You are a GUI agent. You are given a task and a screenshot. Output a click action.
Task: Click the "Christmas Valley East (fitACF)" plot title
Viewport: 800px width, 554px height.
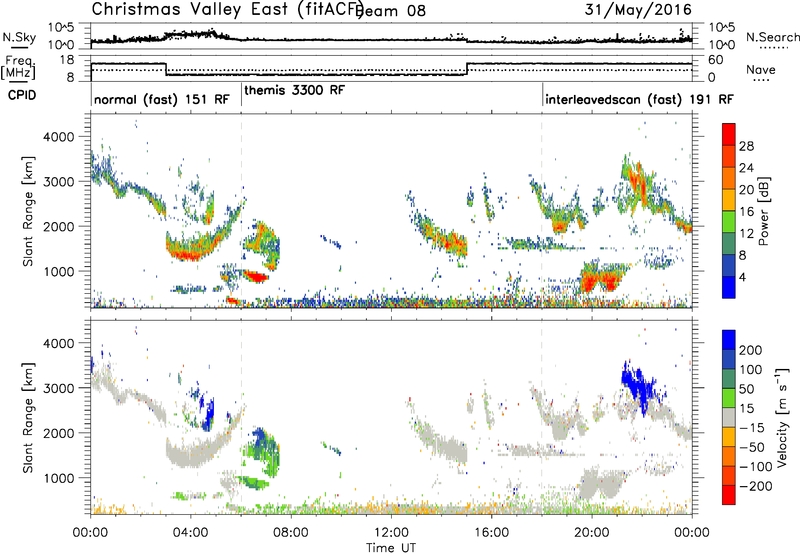click(228, 9)
